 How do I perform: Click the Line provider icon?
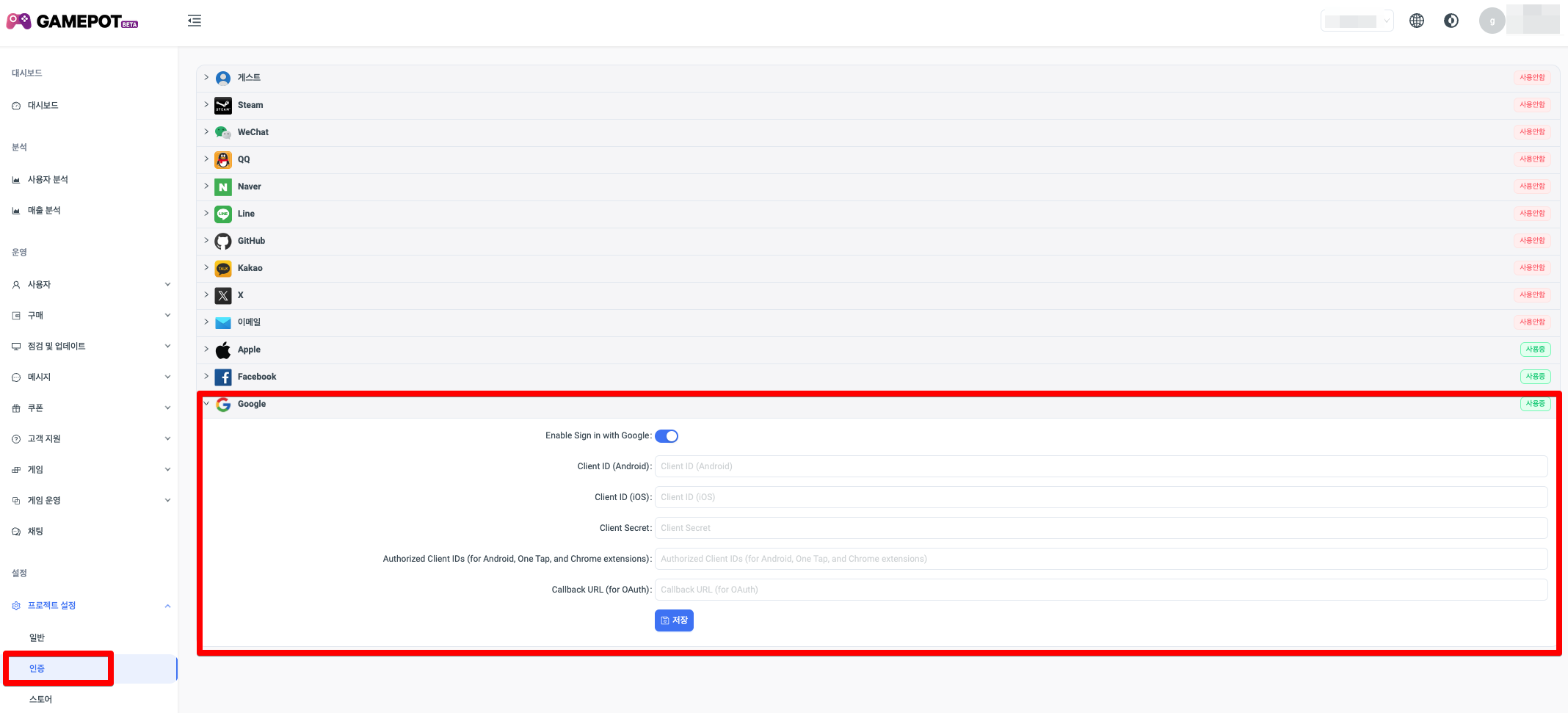coord(223,214)
